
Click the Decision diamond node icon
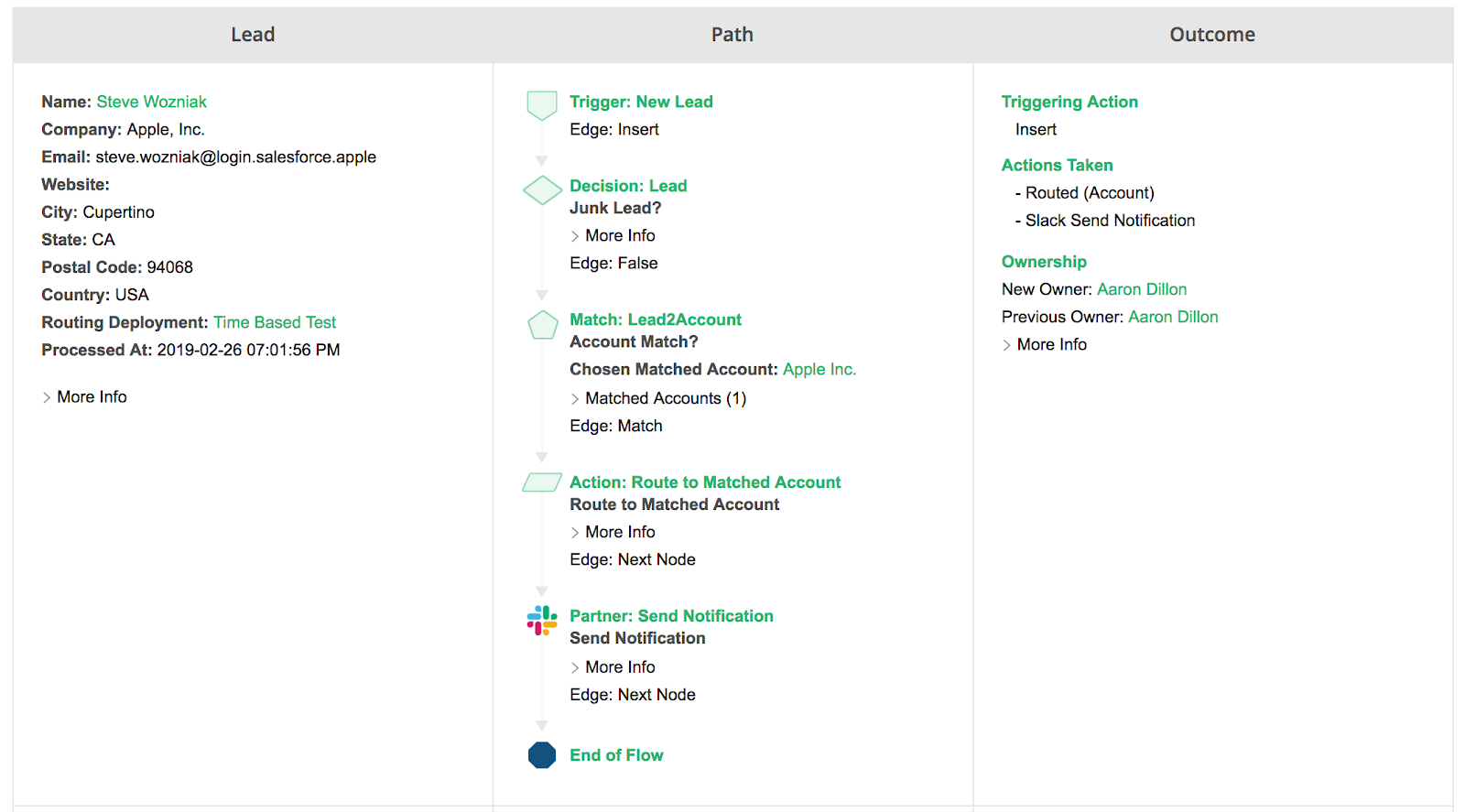pos(542,190)
